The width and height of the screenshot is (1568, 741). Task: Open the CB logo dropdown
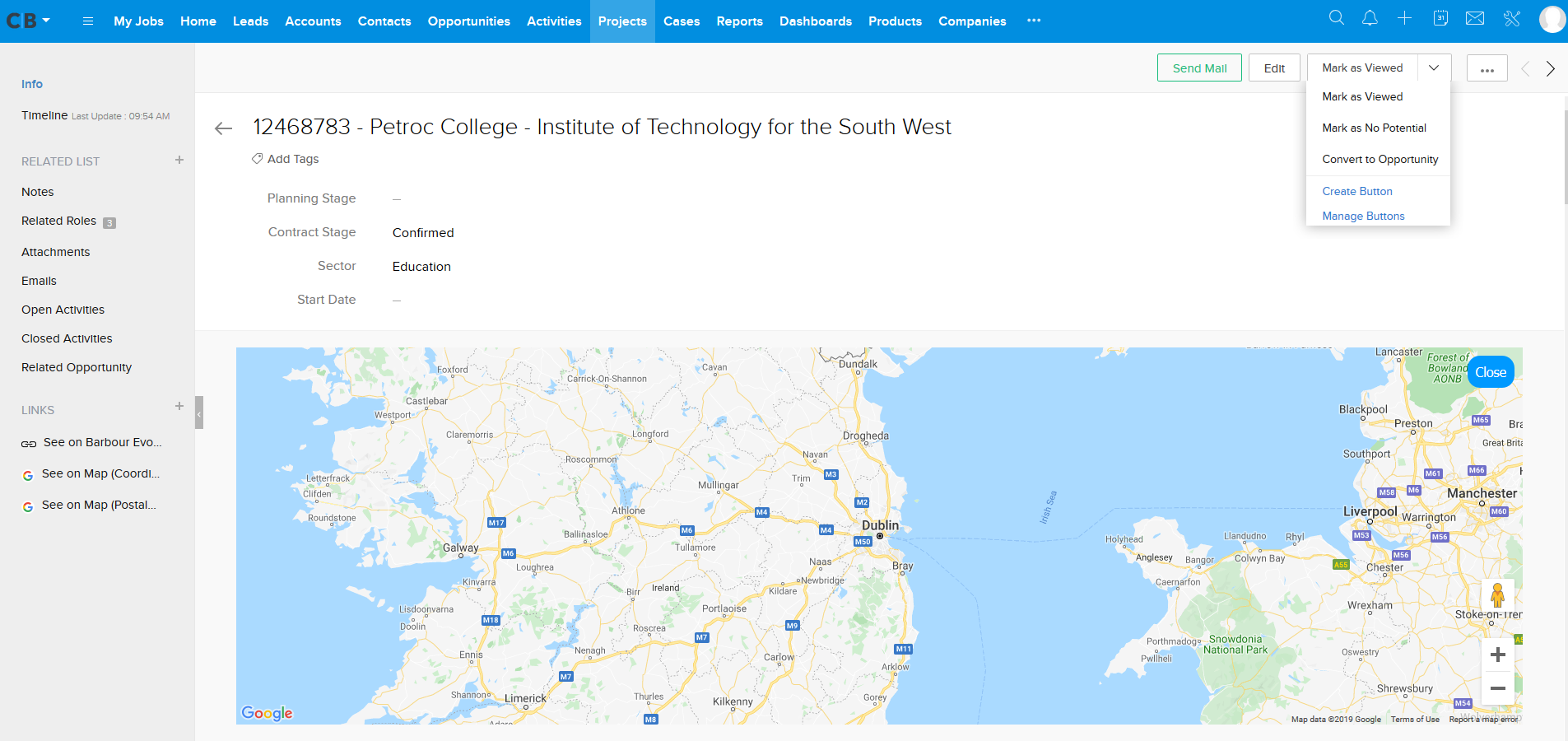(x=28, y=21)
